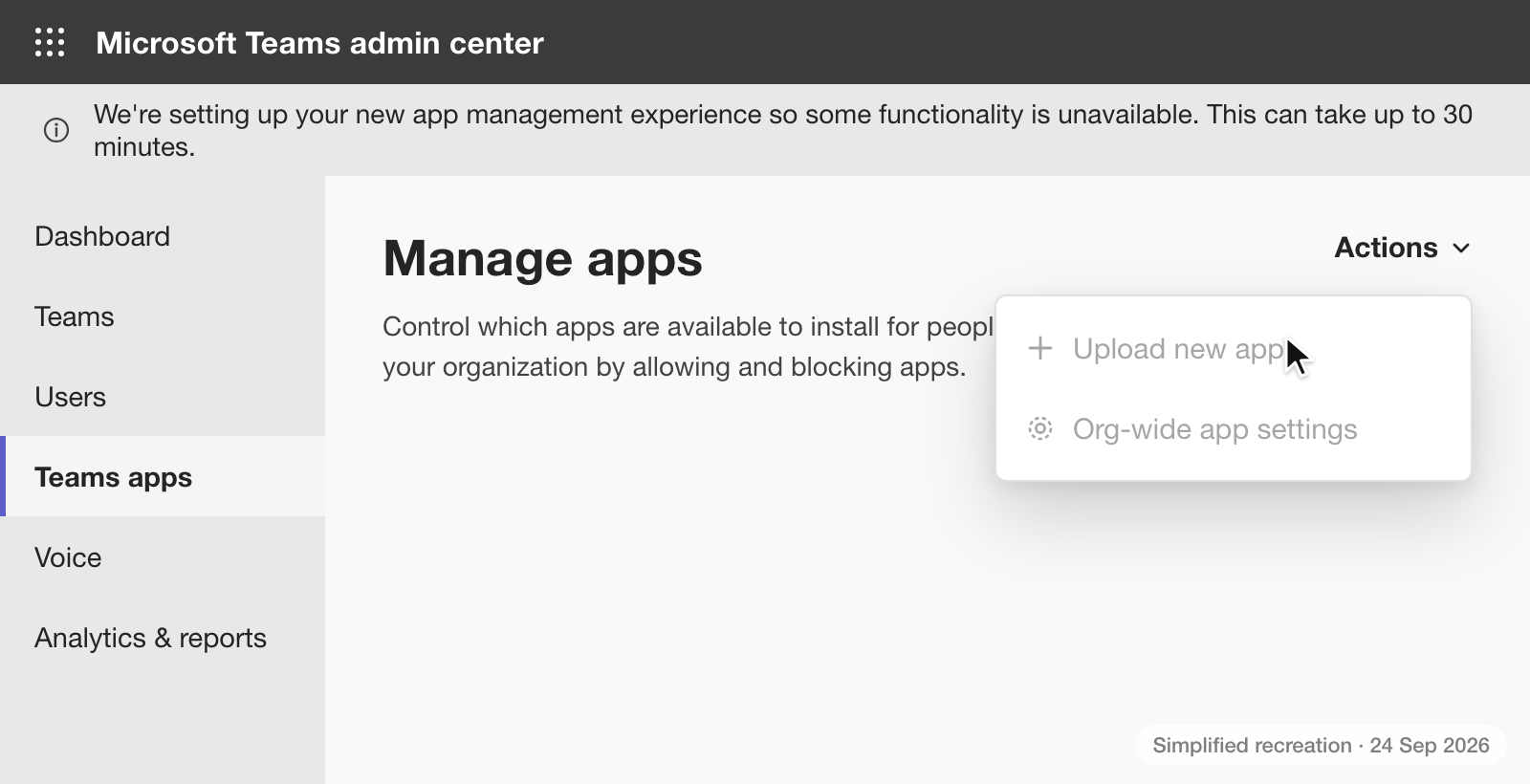Click the setup notification banner message

tap(782, 130)
